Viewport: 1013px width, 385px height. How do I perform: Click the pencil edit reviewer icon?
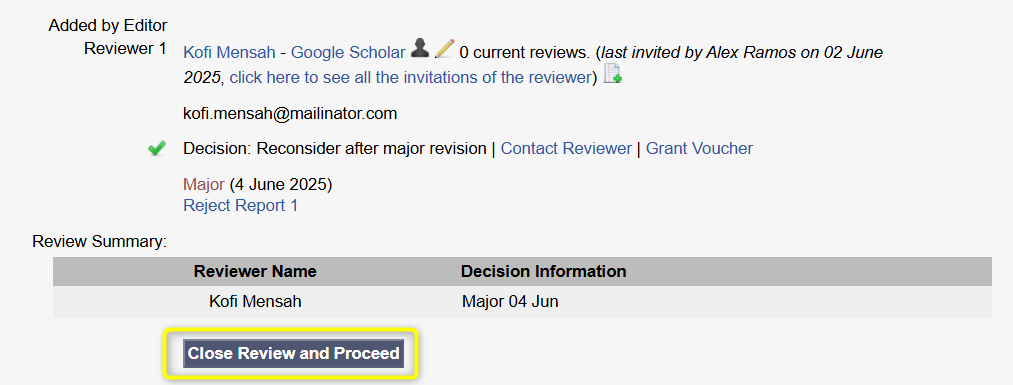[x=444, y=48]
